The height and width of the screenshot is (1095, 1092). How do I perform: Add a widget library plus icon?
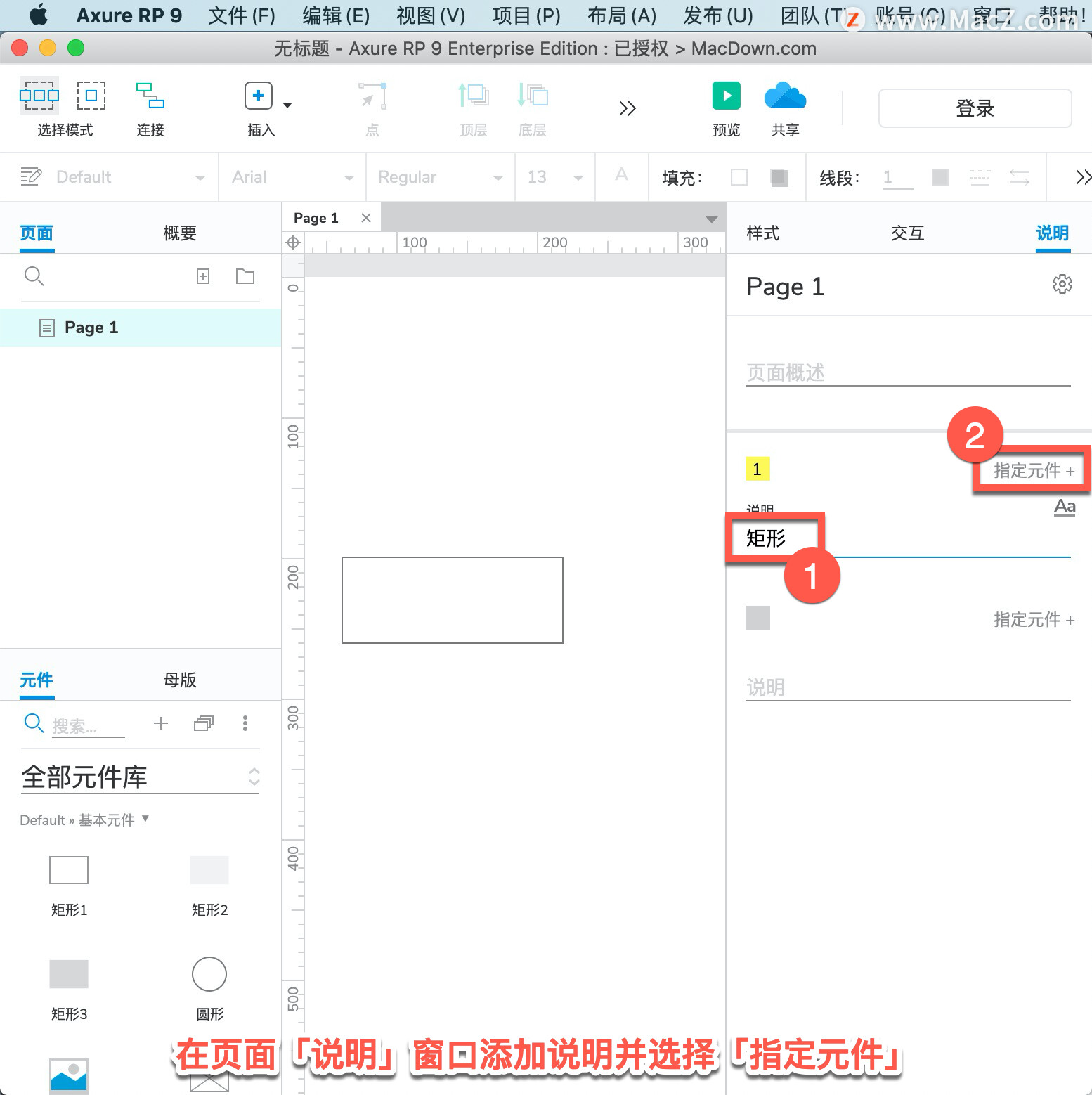coord(161,723)
